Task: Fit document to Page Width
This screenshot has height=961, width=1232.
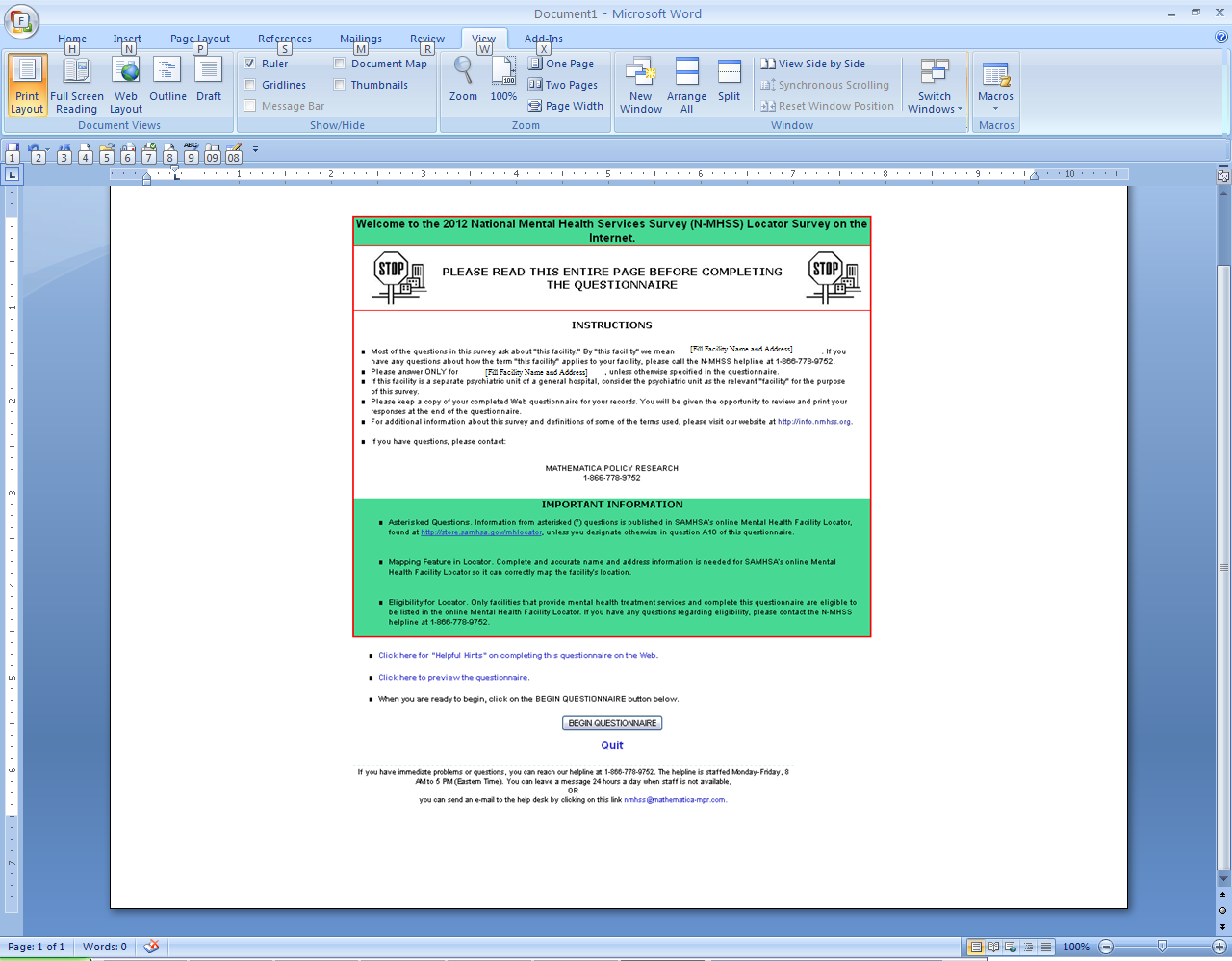Action: pyautogui.click(x=566, y=106)
